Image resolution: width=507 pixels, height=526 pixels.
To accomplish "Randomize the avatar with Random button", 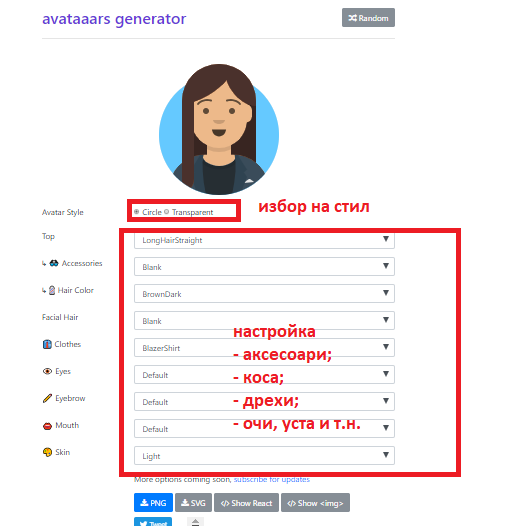I will pos(368,18).
